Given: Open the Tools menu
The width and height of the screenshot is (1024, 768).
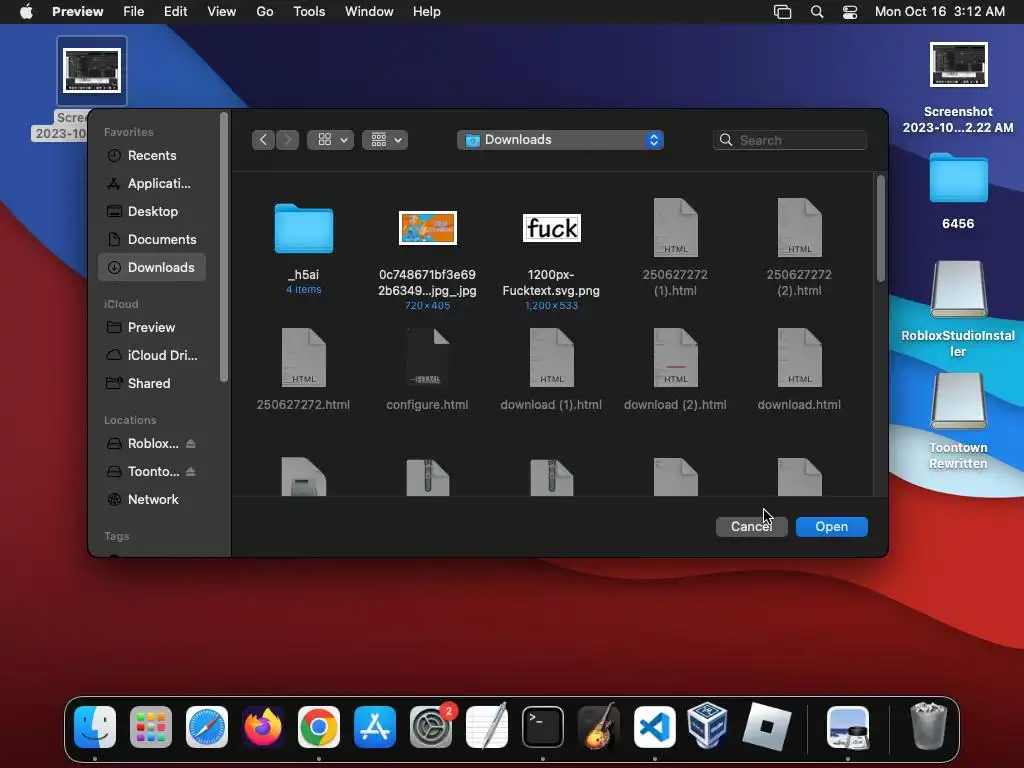Looking at the screenshot, I should click(310, 12).
